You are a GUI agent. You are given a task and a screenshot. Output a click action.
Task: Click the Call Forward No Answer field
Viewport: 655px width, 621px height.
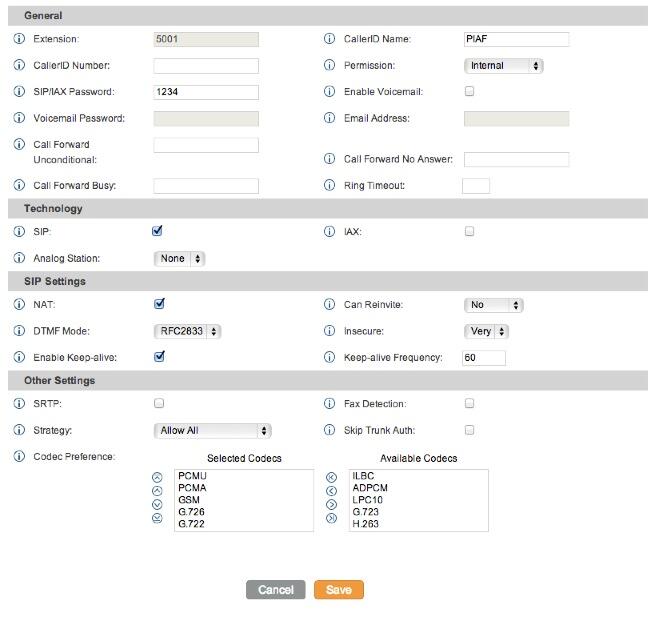tap(516, 160)
